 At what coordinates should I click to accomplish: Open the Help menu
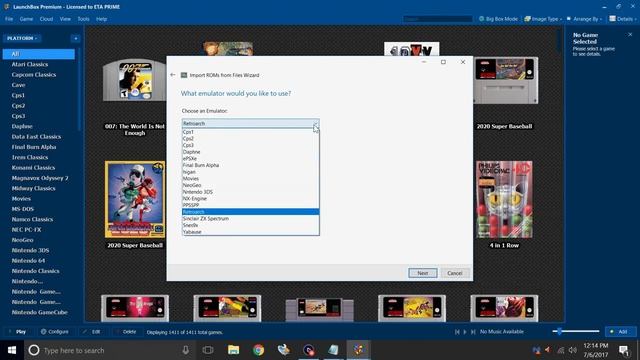coord(101,19)
